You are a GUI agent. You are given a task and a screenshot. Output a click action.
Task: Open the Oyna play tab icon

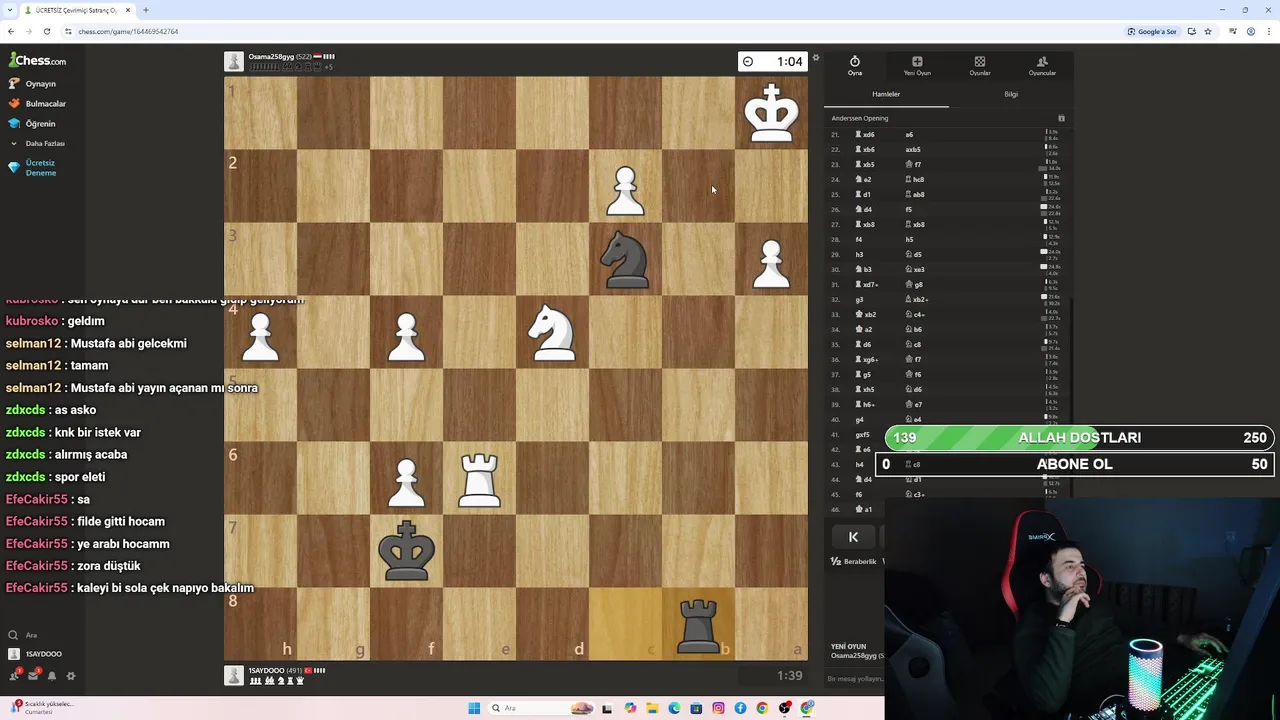tap(855, 66)
